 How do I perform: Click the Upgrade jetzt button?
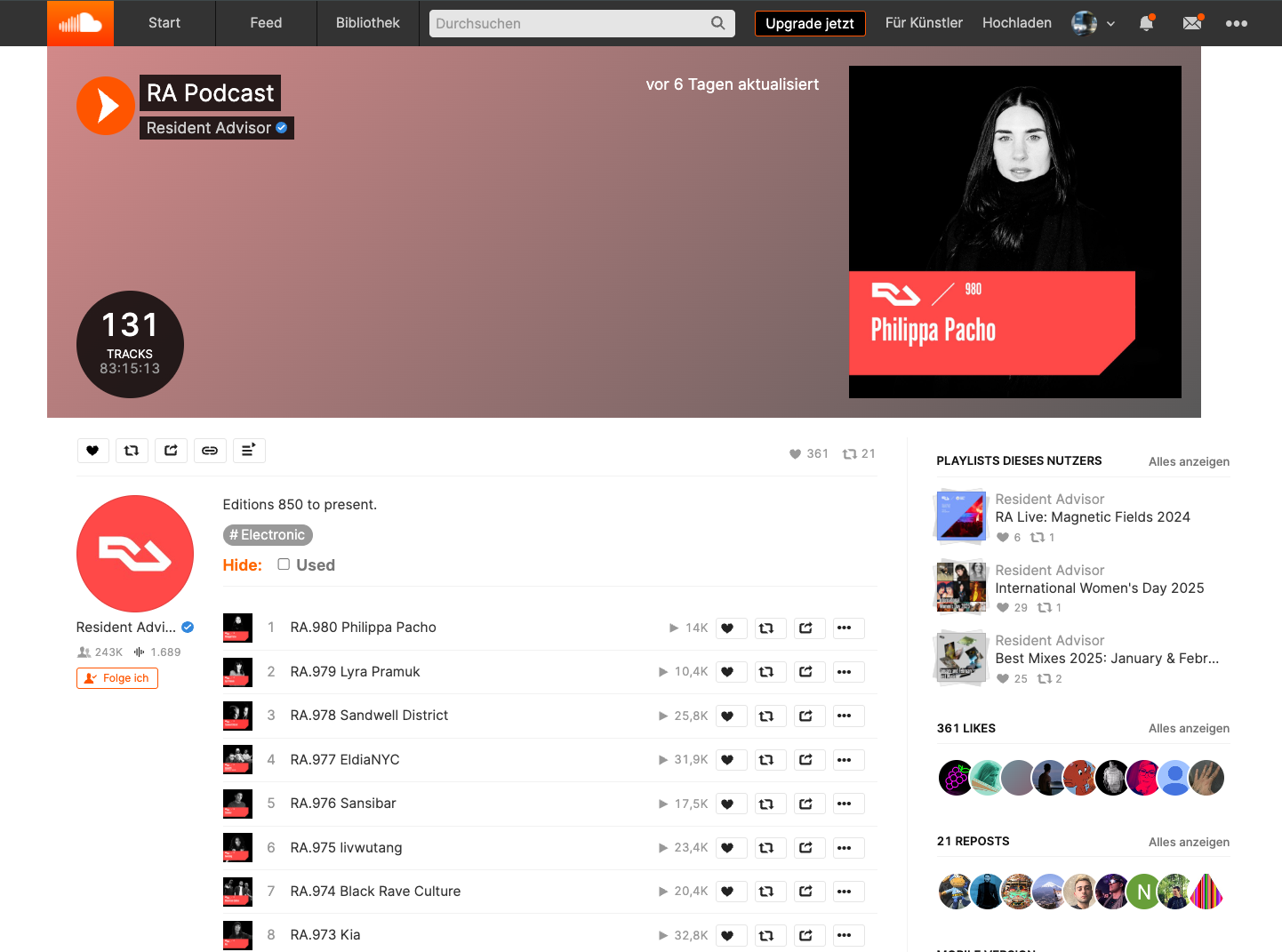[810, 23]
